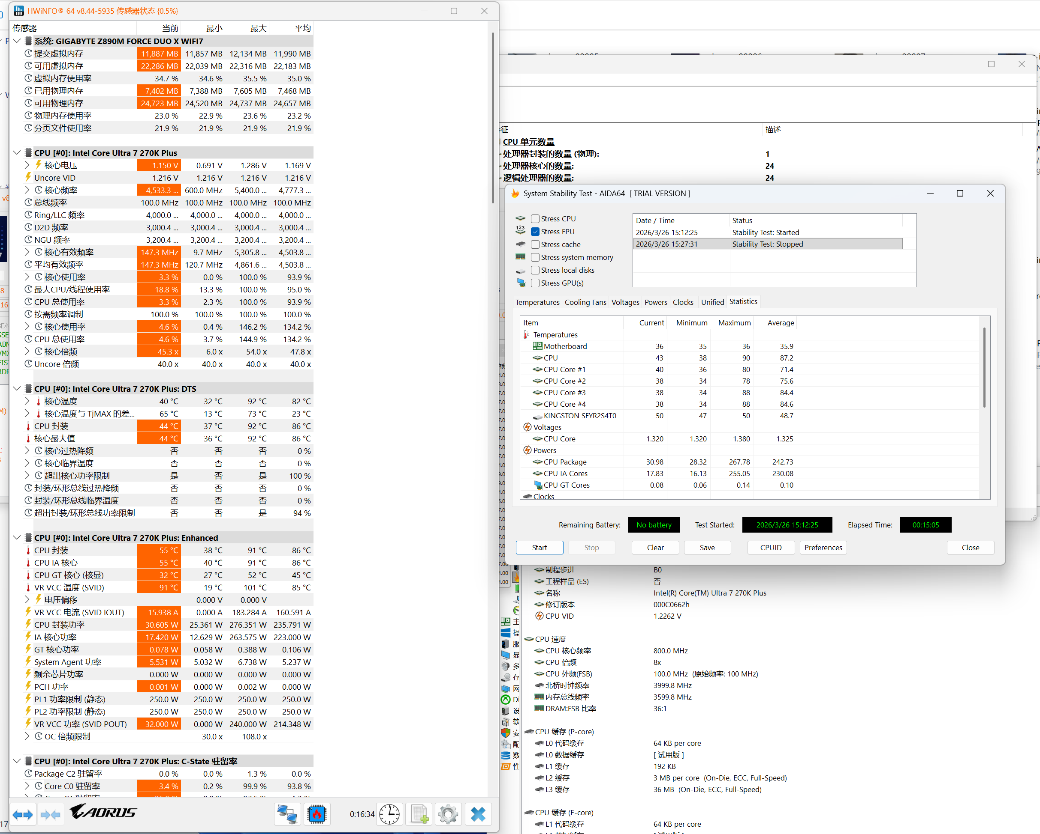
Task: Click the collapse-columns inward arrows icon in HWiNFO
Action: coord(48,814)
